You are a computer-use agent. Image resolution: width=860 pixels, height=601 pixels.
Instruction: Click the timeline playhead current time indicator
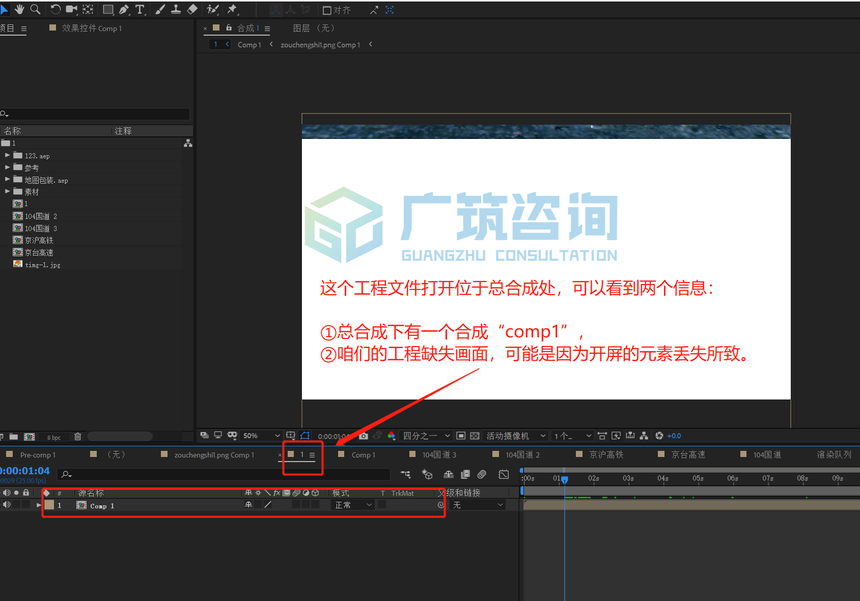pyautogui.click(x=564, y=479)
